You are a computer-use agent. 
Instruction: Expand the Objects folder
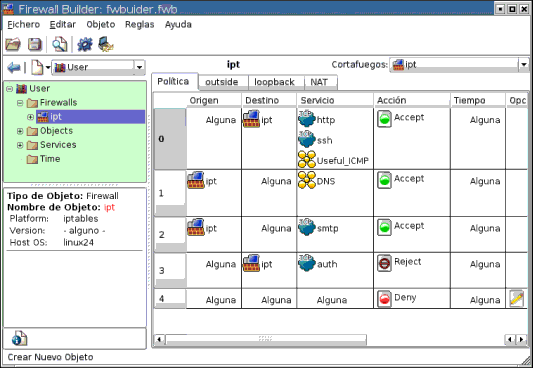point(20,131)
